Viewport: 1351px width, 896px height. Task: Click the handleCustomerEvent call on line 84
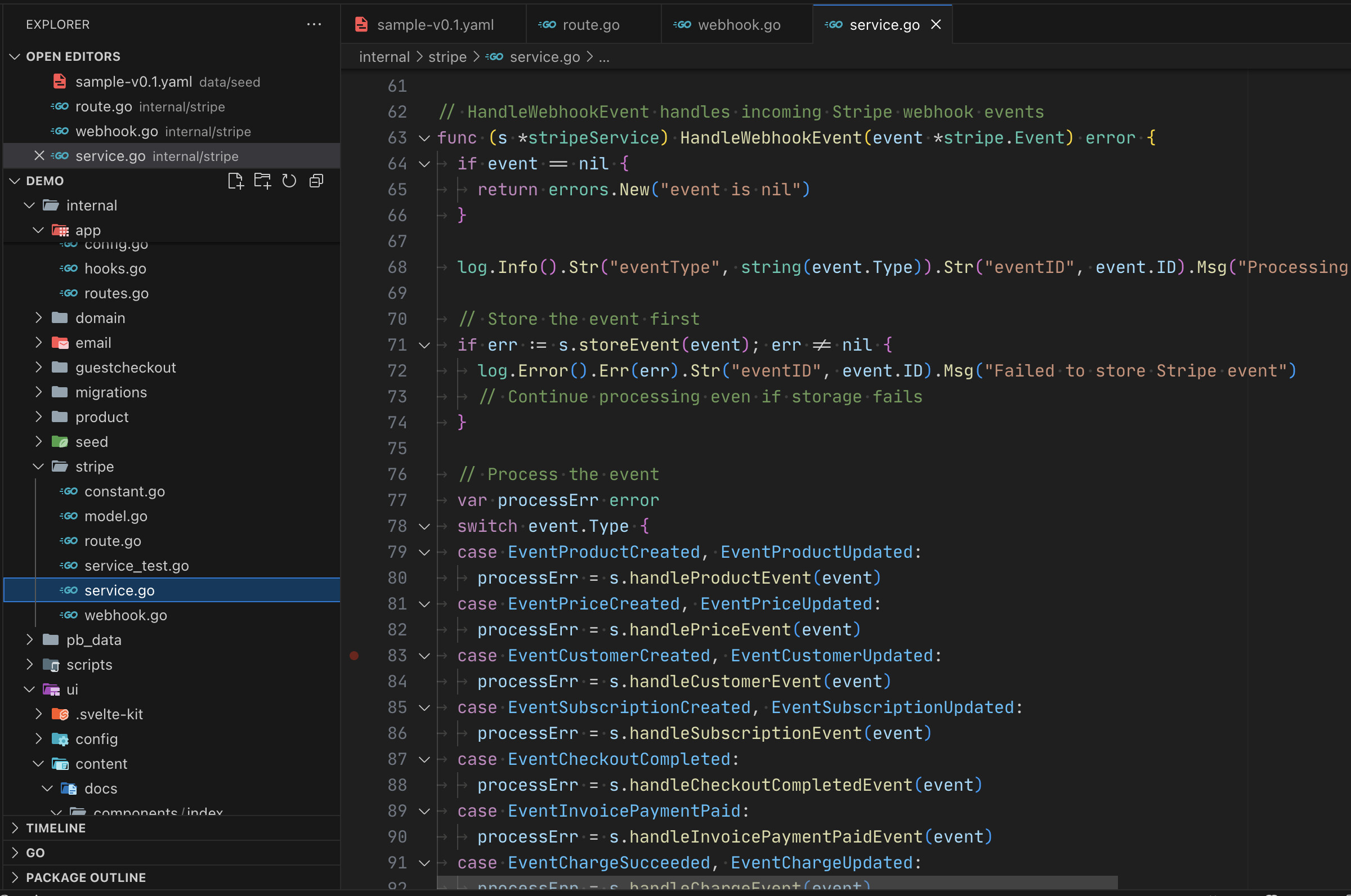click(724, 682)
